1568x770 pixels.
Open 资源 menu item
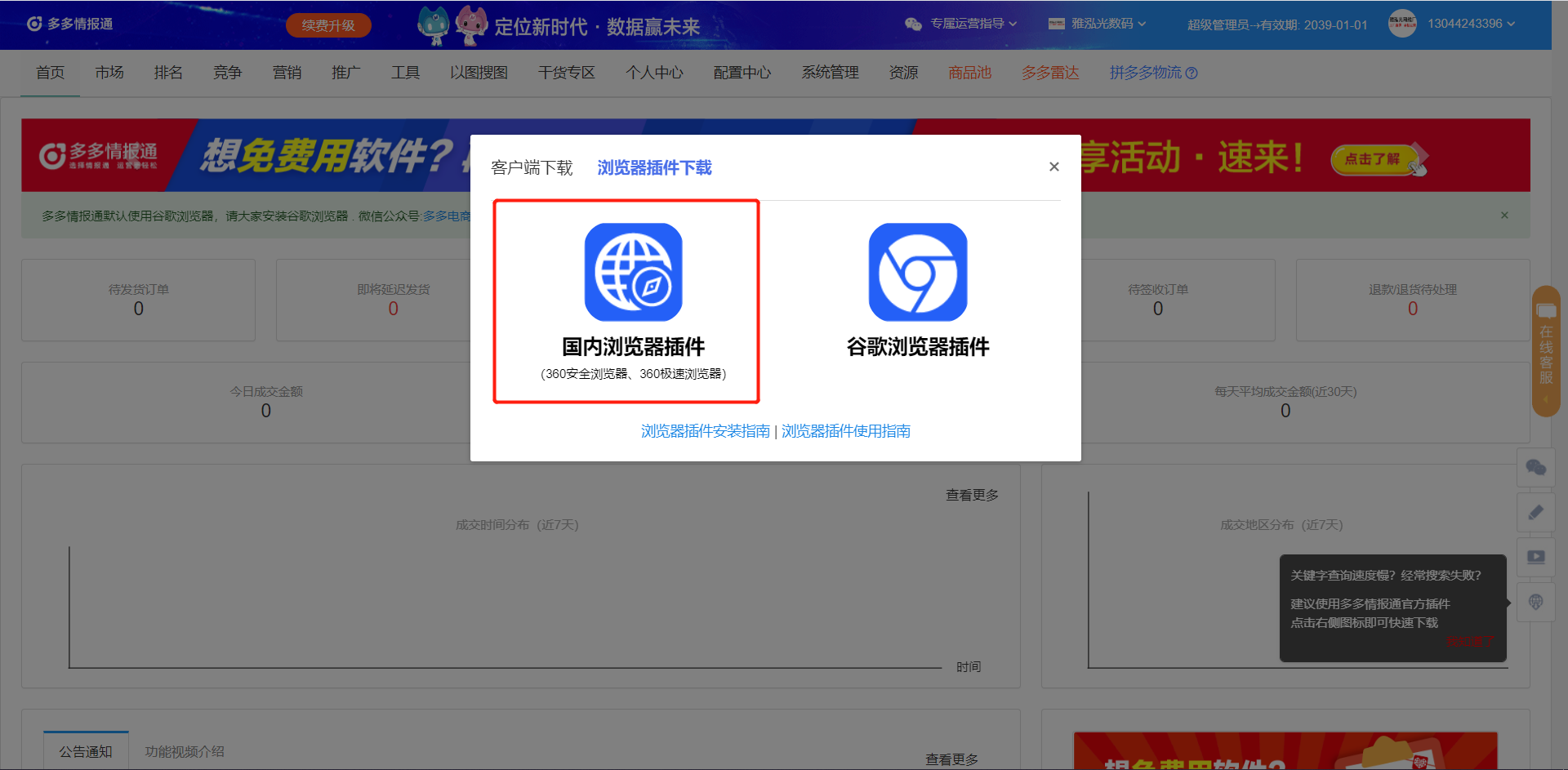pyautogui.click(x=903, y=73)
